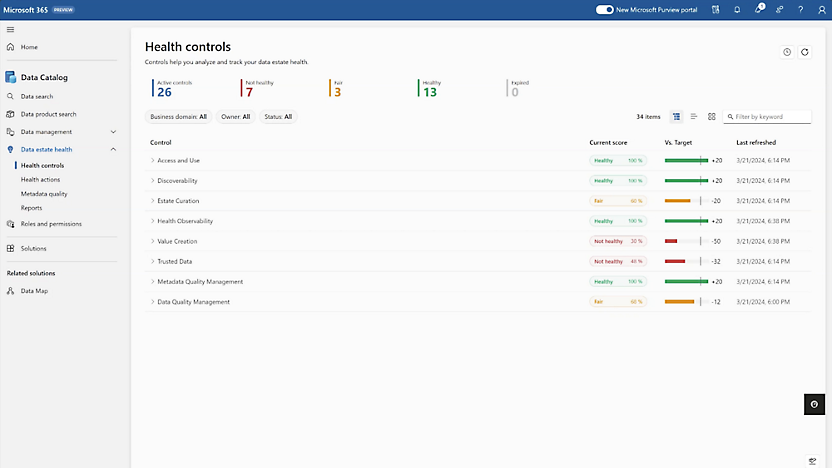Click the Estate Curation Fair score badge
Screen dimensions: 832x468
pos(618,201)
